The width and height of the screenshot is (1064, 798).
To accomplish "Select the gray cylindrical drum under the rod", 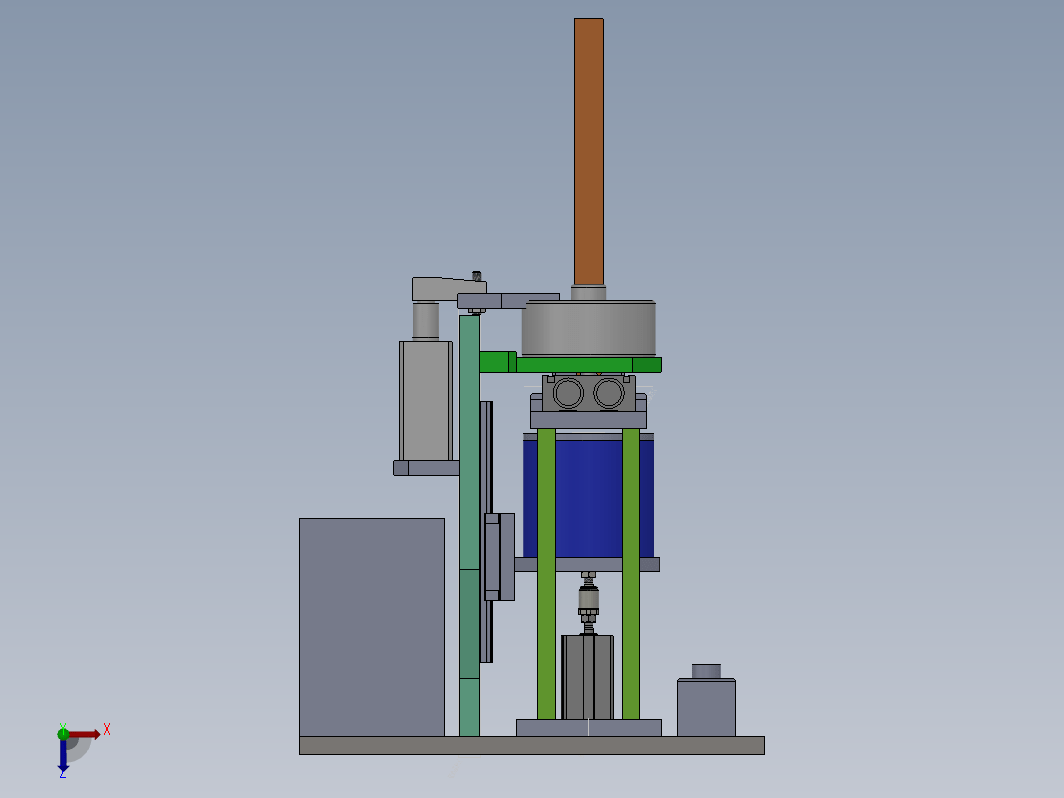I will (x=588, y=328).
